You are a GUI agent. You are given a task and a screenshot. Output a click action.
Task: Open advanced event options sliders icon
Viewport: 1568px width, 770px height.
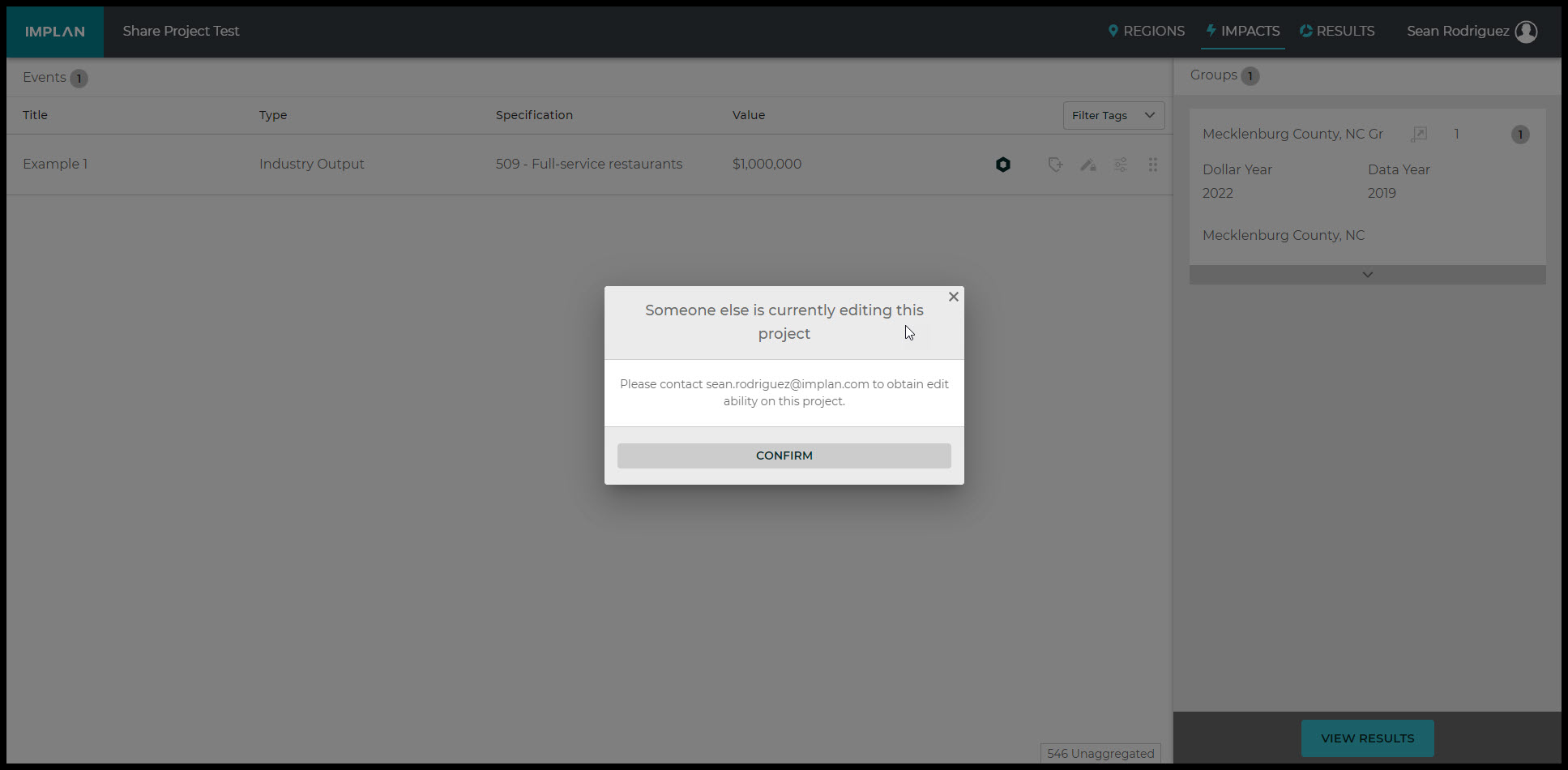point(1120,165)
